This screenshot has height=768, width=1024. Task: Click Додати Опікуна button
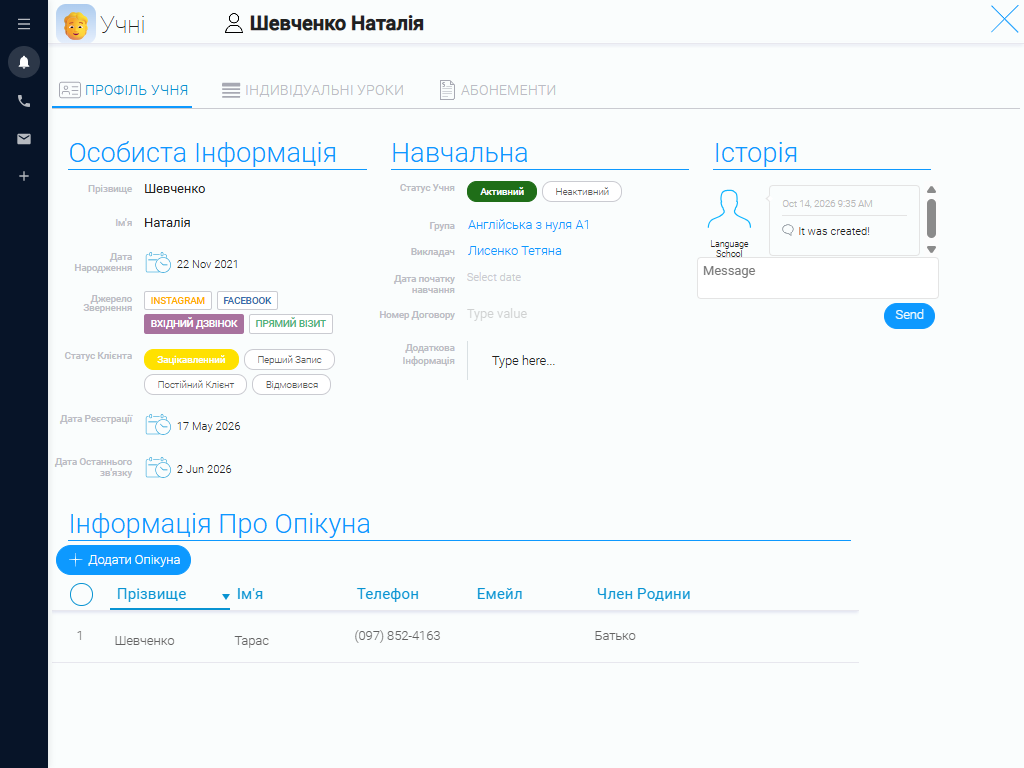click(x=123, y=560)
